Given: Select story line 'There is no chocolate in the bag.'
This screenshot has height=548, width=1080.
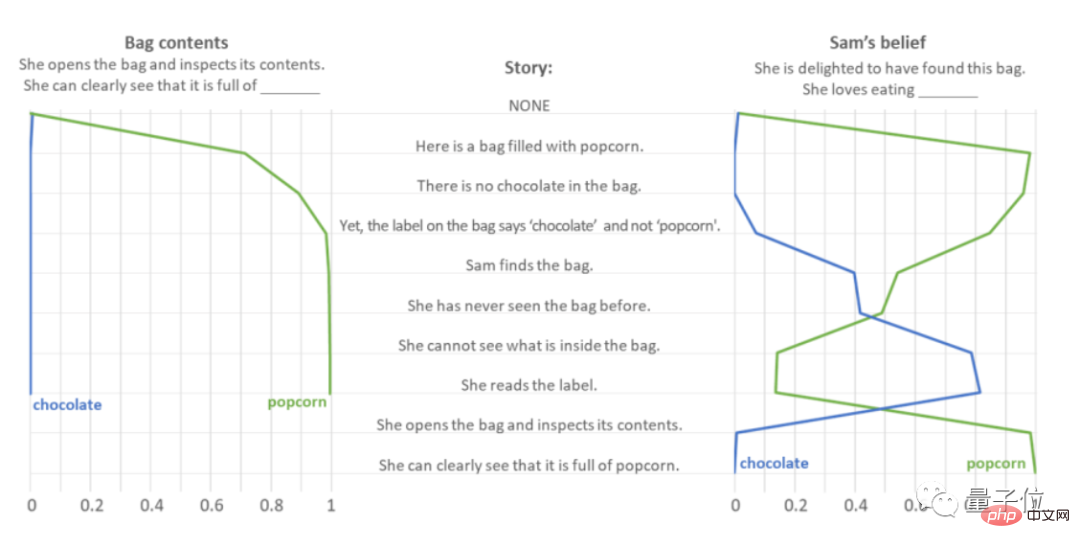Looking at the screenshot, I should pyautogui.click(x=529, y=186).
